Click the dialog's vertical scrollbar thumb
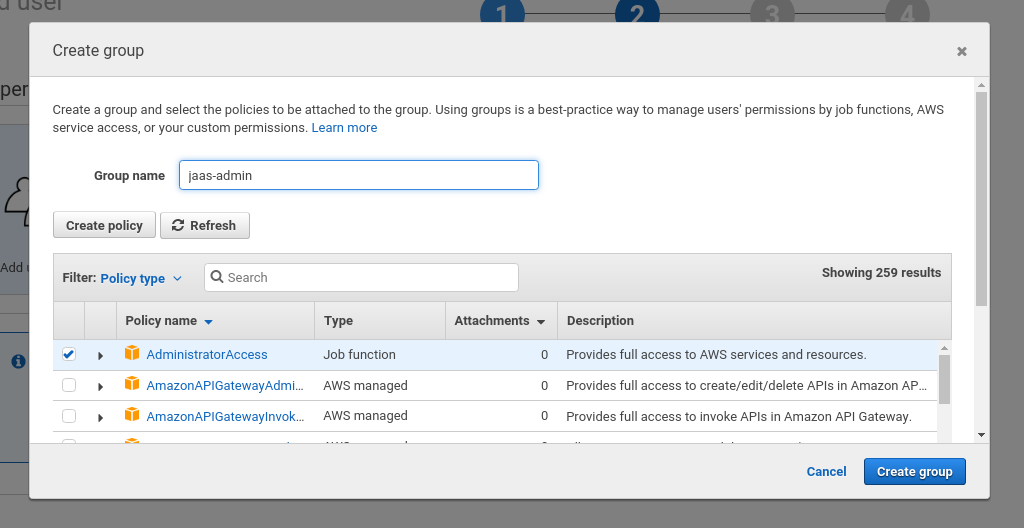This screenshot has height=528, width=1024. click(x=981, y=199)
